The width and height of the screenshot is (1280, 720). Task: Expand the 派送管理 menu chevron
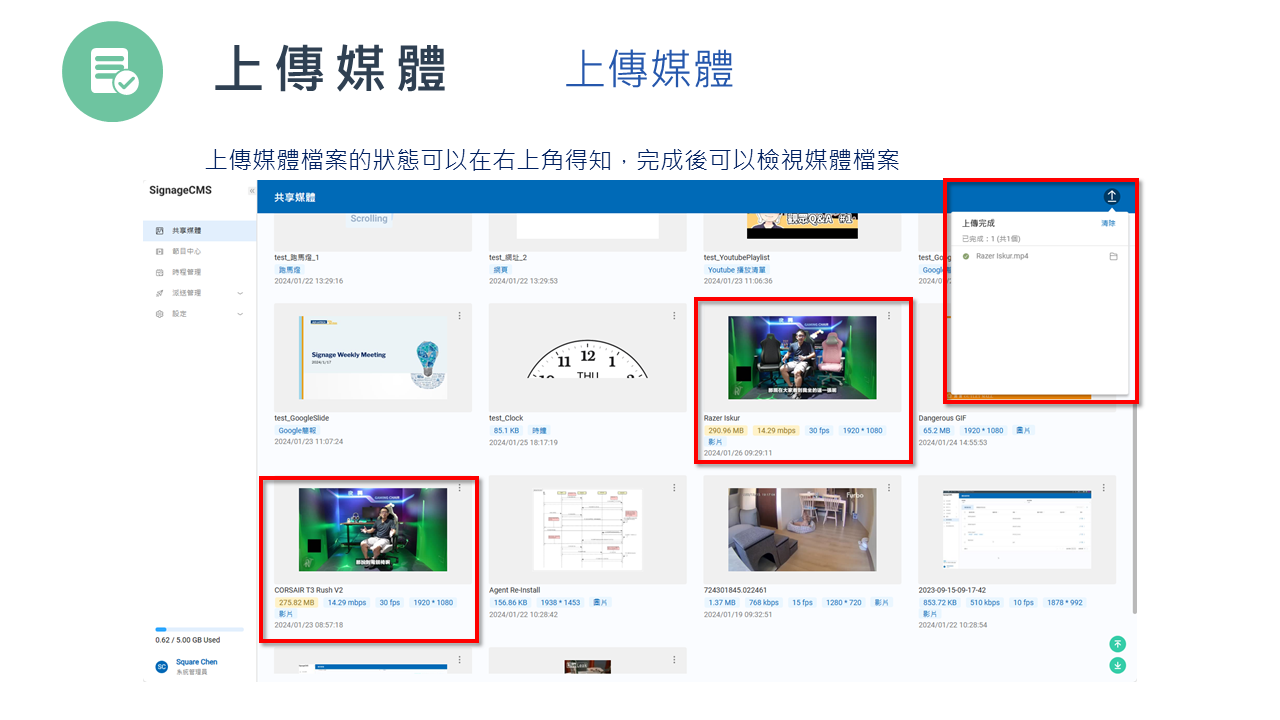pyautogui.click(x=240, y=293)
